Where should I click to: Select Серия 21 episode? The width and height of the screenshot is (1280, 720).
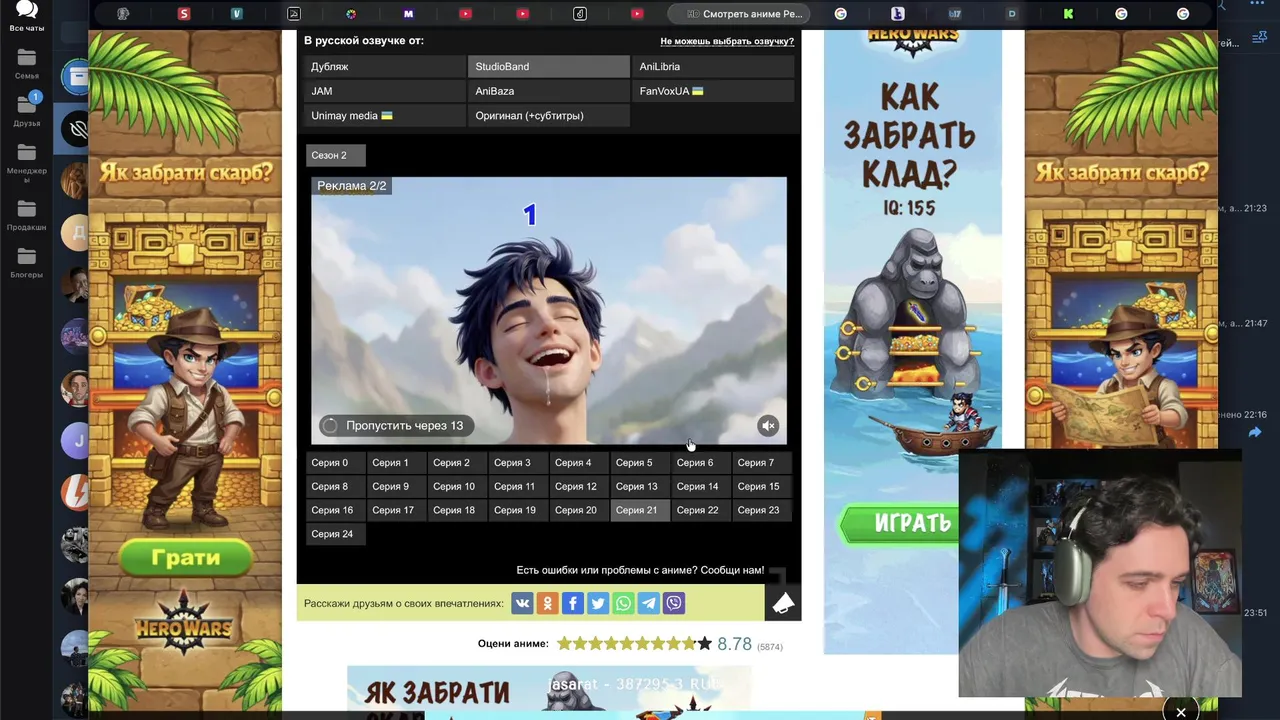click(640, 510)
